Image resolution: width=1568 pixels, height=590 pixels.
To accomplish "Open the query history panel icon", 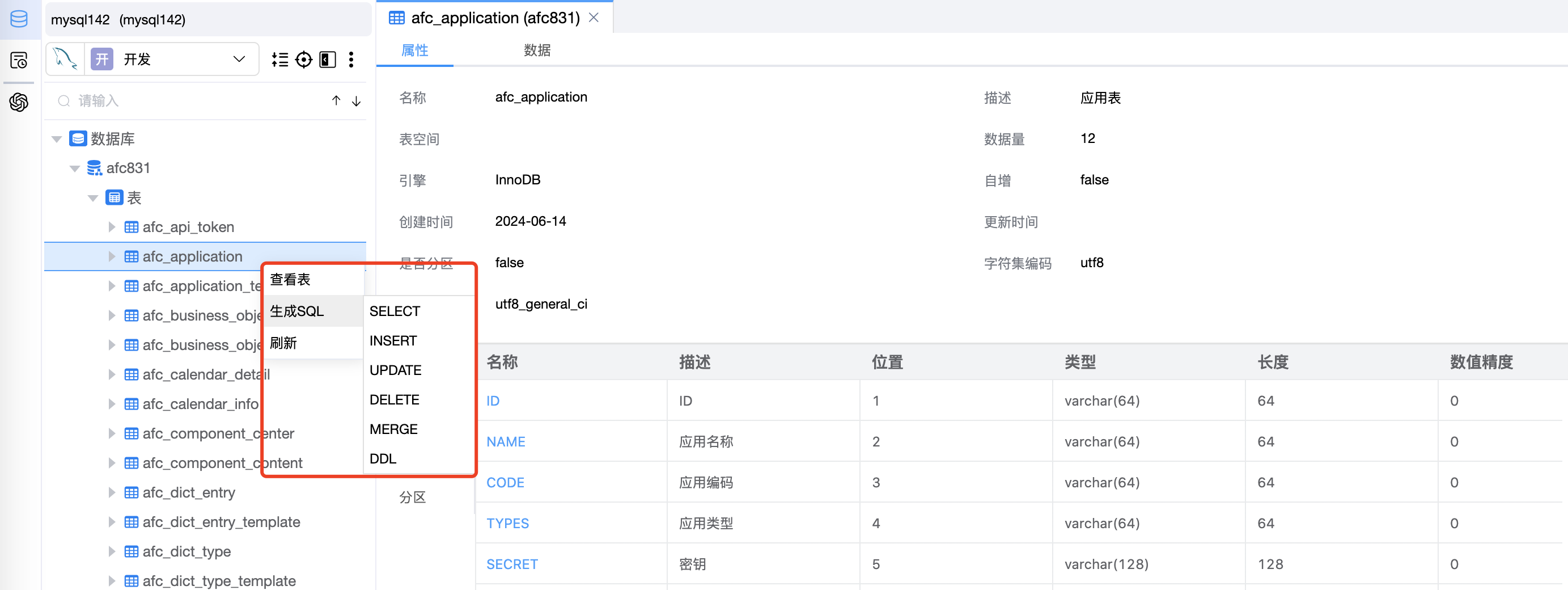I will click(19, 60).
